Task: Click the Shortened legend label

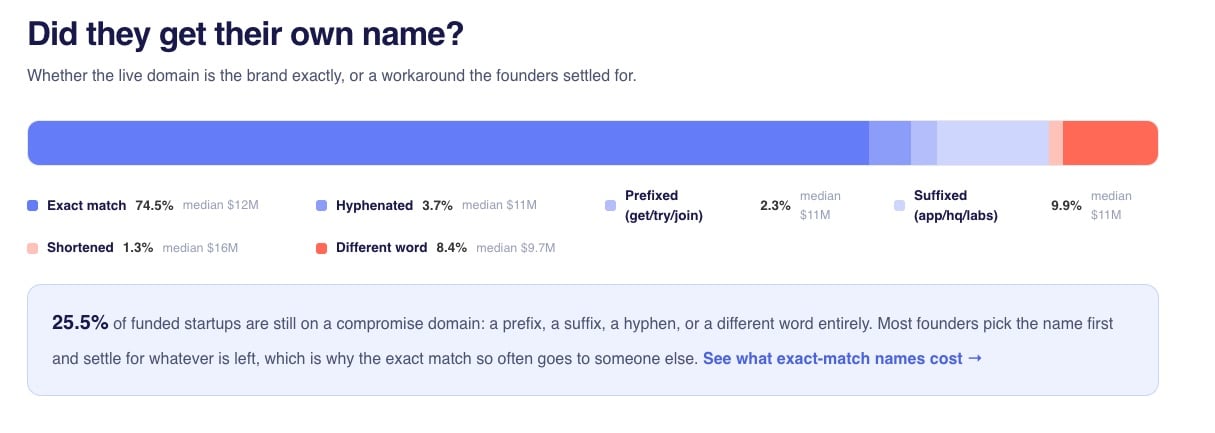Action: point(80,247)
